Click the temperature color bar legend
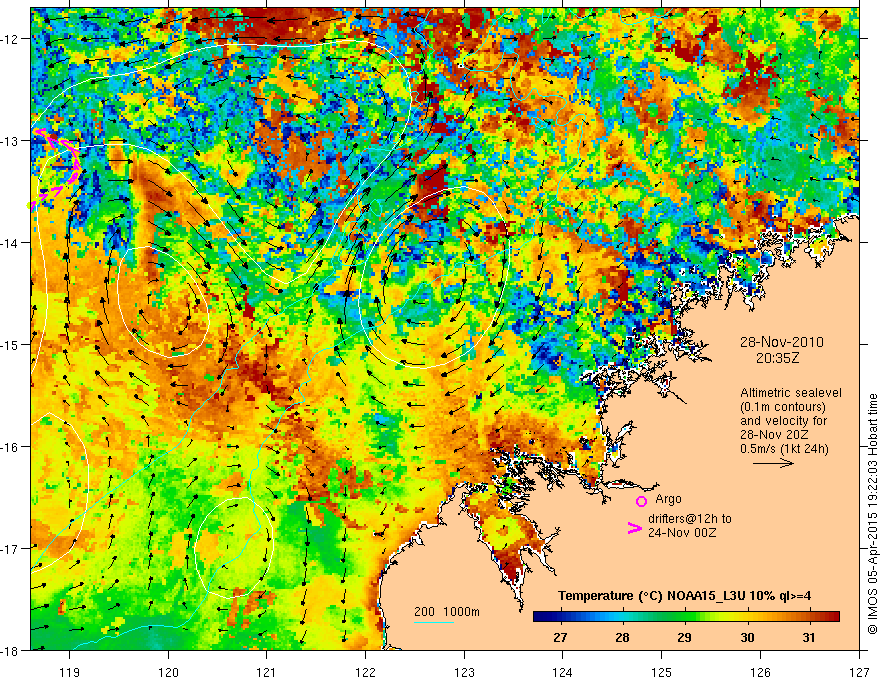The width and height of the screenshot is (880, 680). (x=686, y=616)
